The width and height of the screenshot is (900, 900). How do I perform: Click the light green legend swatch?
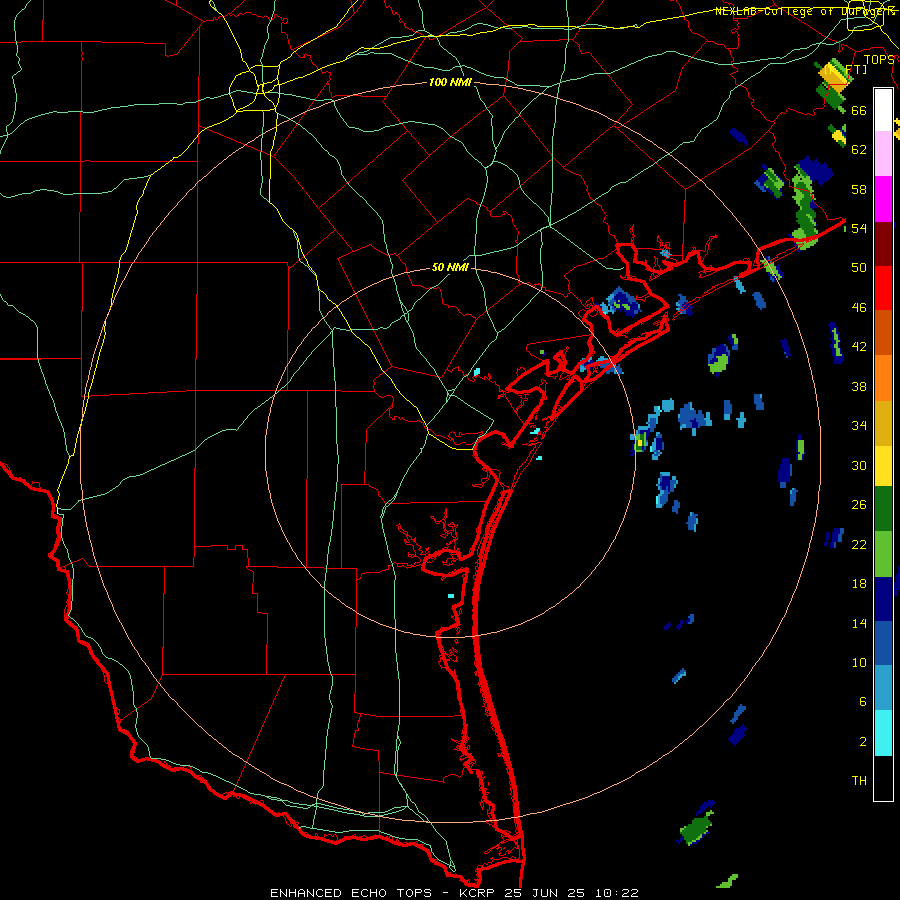point(883,554)
